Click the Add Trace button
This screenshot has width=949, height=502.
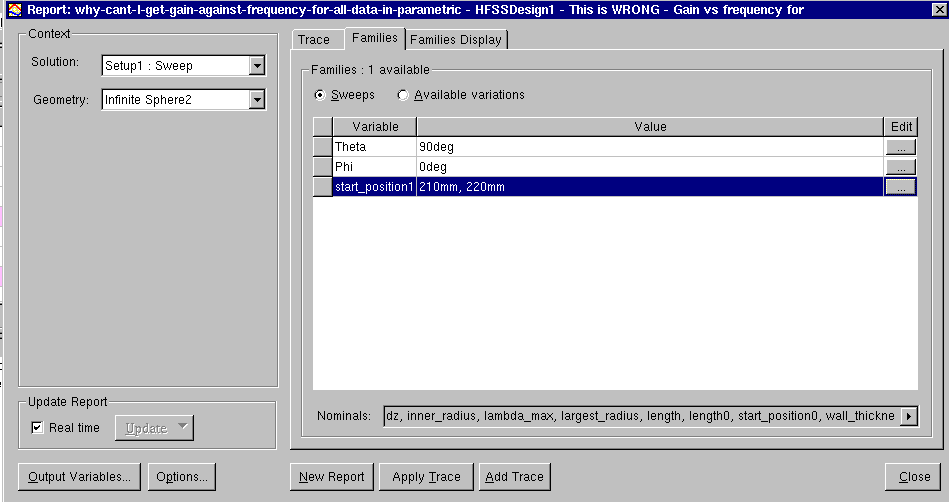point(514,477)
